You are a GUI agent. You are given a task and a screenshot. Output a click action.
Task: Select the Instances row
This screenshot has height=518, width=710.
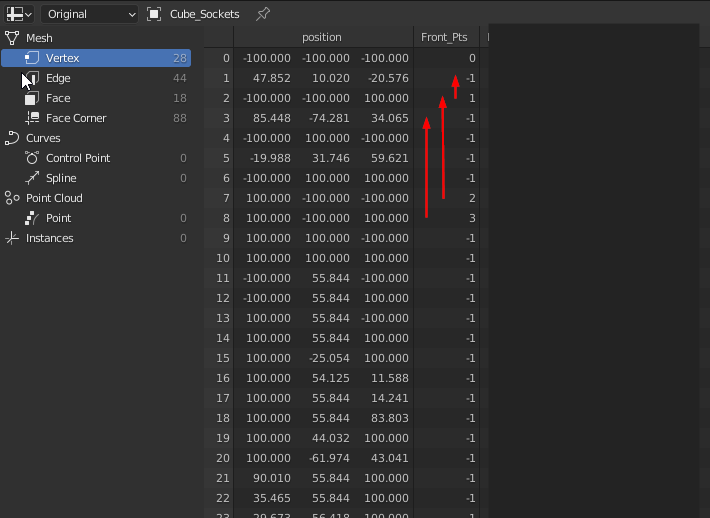[96, 238]
